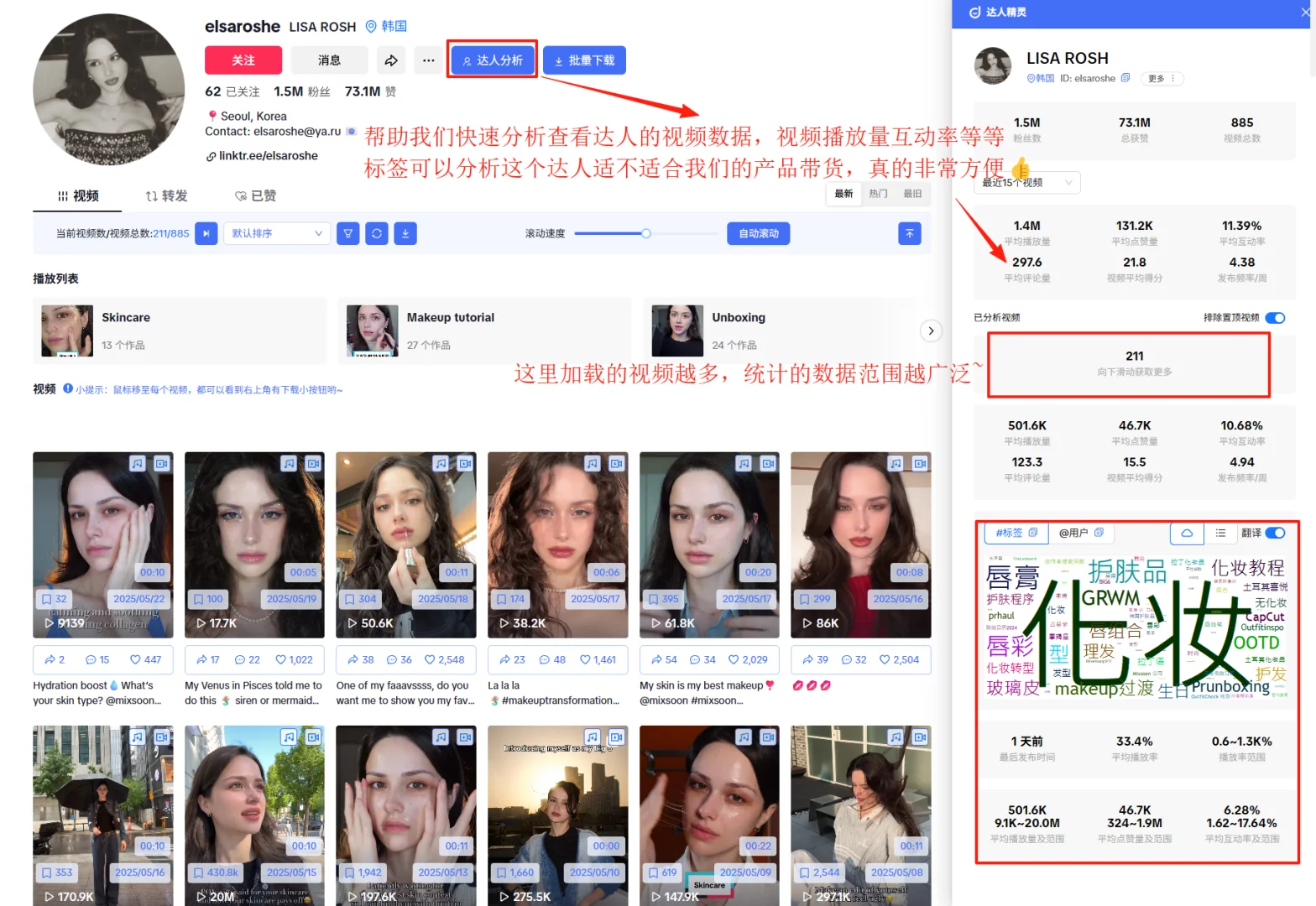Screen dimensions: 1316x906
Task: Click the OOTD word in tag cloud
Action: click(x=1256, y=643)
